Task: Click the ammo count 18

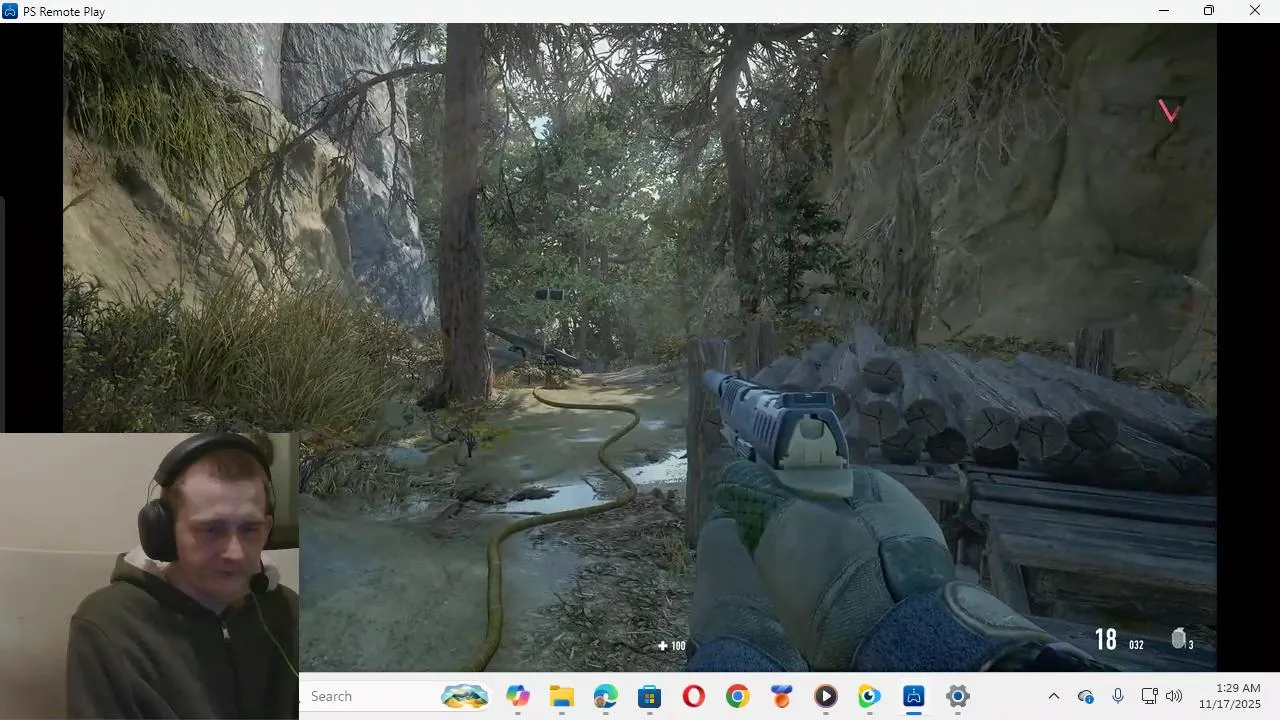Action: 1105,639
